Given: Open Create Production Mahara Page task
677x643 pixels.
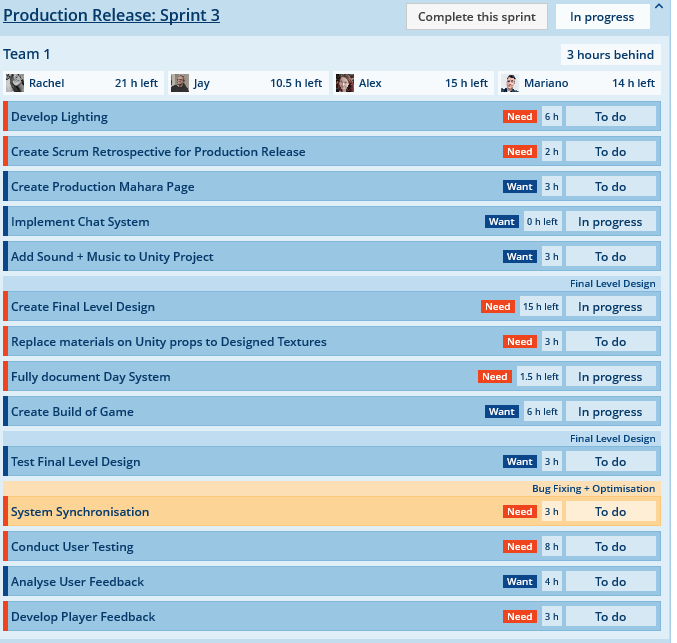Looking at the screenshot, I should [103, 187].
